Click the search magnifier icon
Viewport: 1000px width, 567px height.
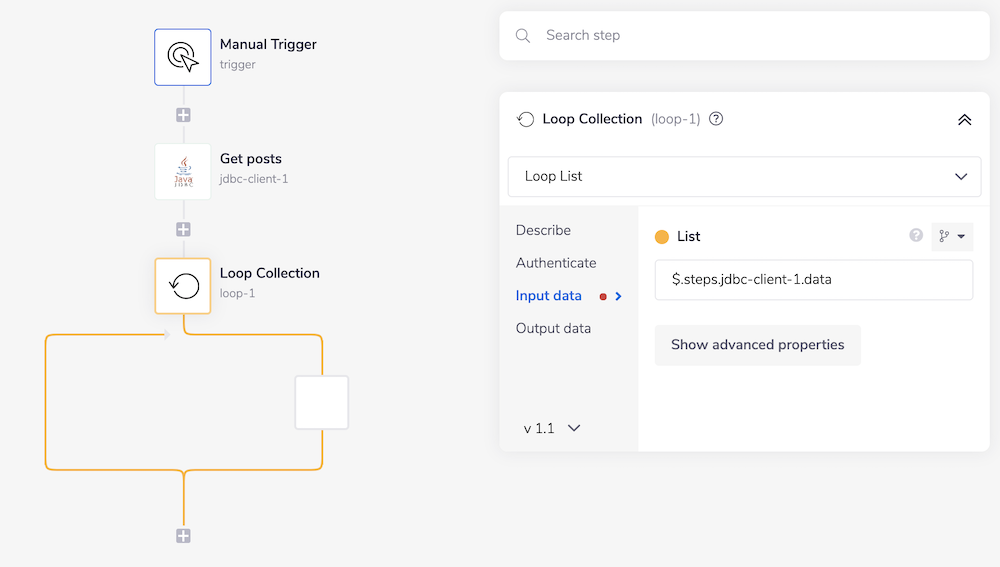[523, 36]
